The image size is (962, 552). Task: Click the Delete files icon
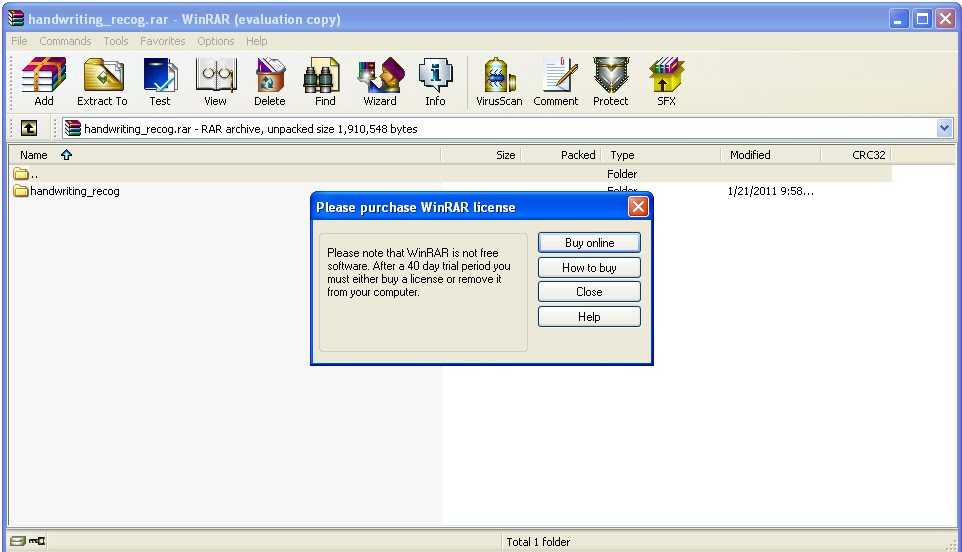point(269,82)
